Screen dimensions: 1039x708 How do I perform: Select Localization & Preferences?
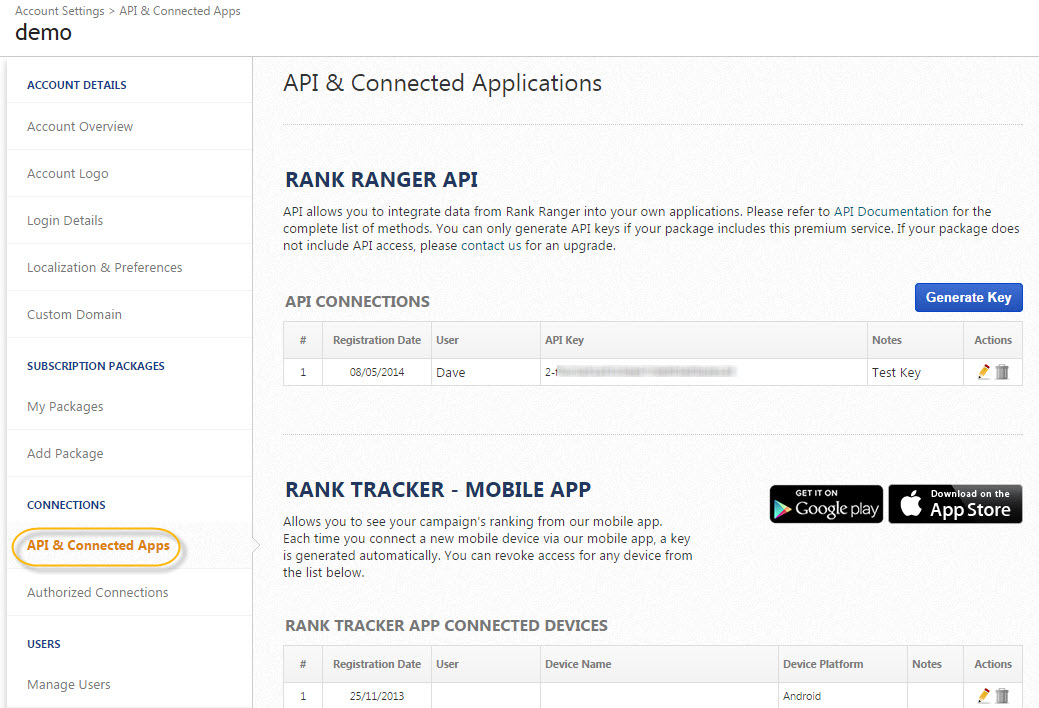(104, 268)
